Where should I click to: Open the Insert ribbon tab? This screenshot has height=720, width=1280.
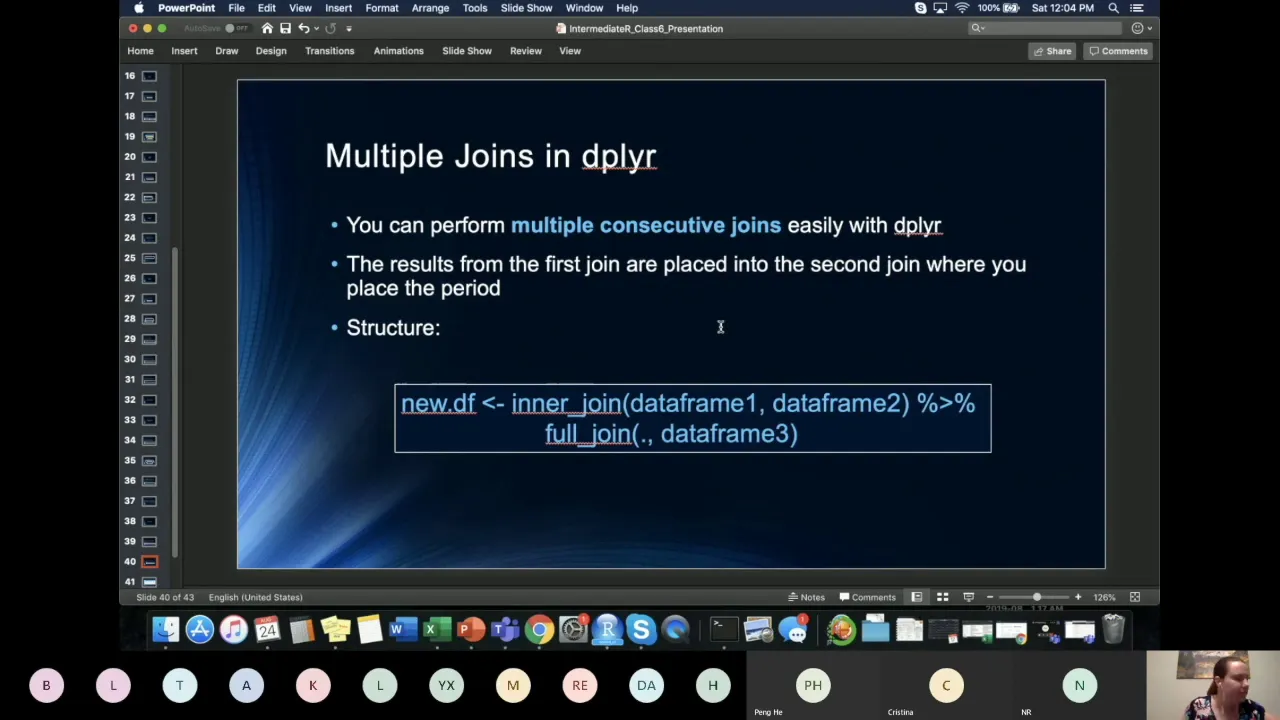click(x=184, y=51)
